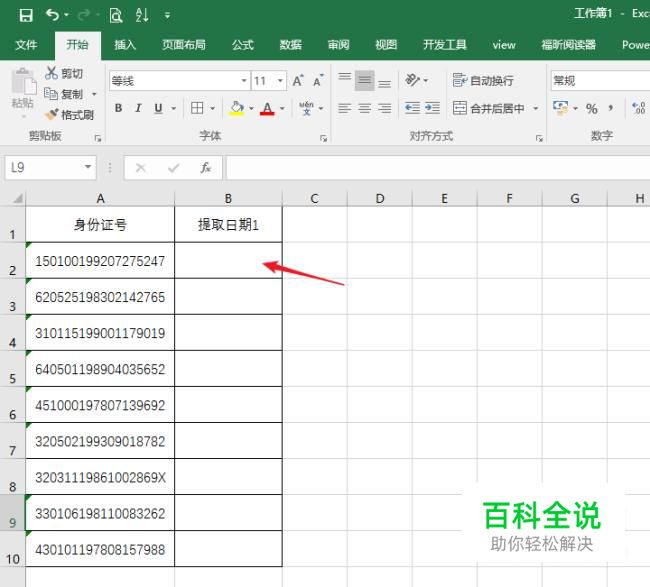
Task: Open the Font group dialog launcher
Action: point(324,138)
